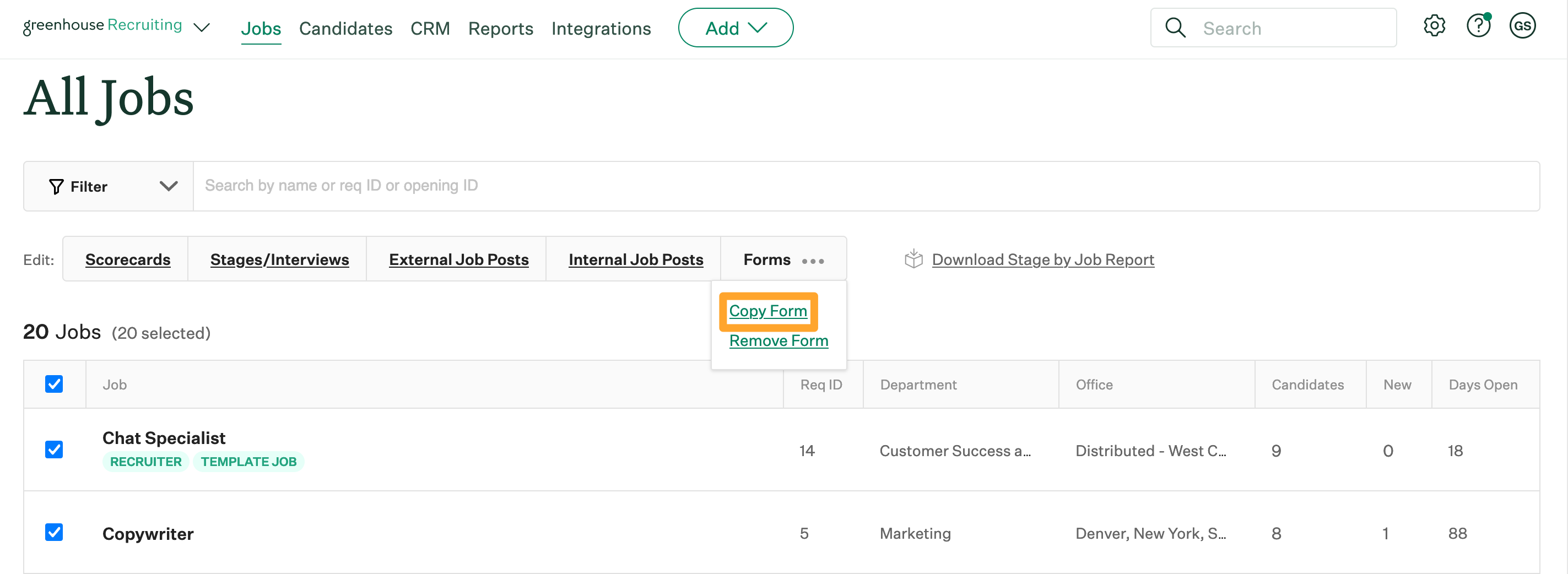This screenshot has height=574, width=1568.
Task: Click the download report box icon
Action: pyautogui.click(x=913, y=259)
